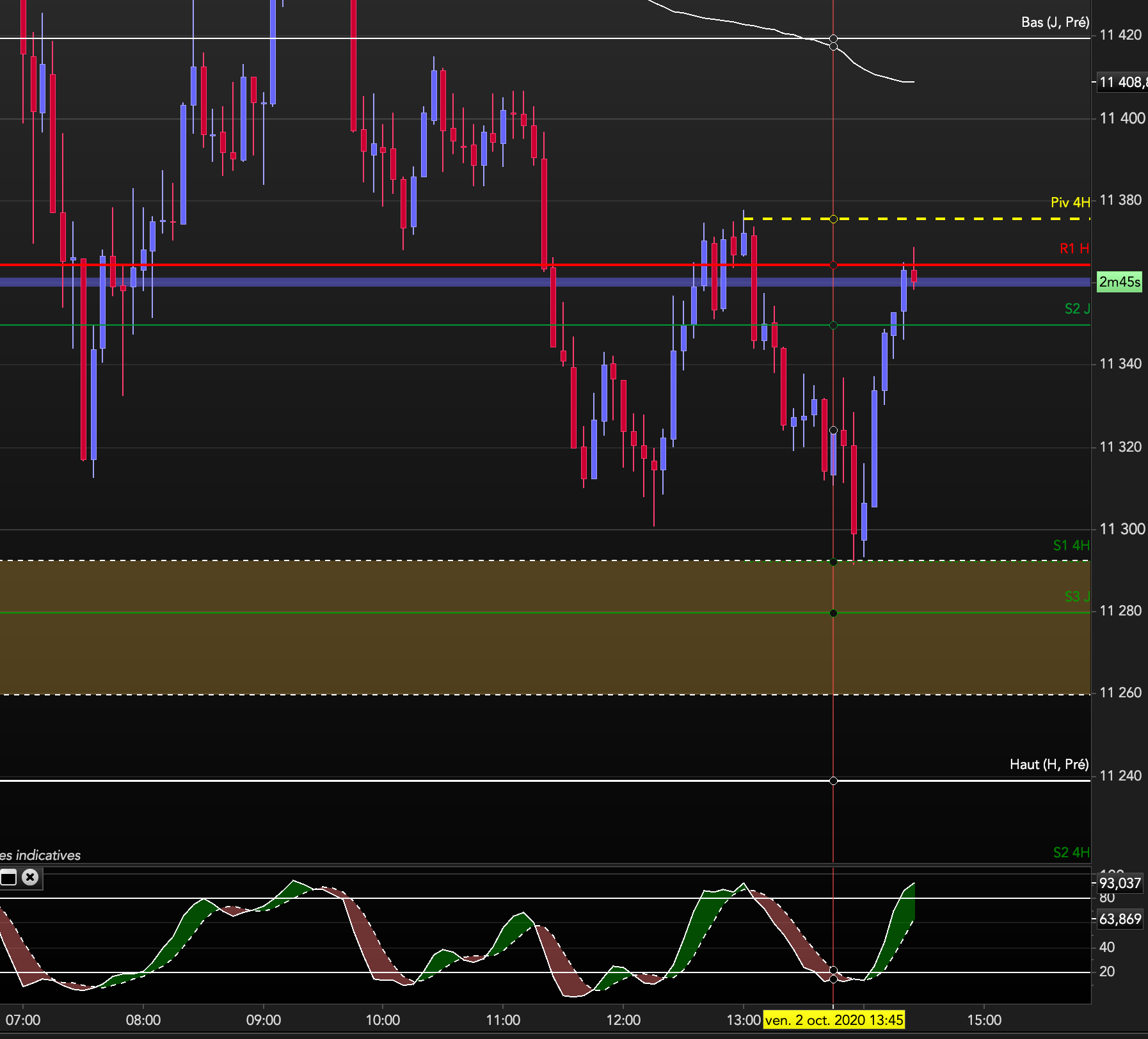Select the 12:00 time axis label

click(623, 1020)
